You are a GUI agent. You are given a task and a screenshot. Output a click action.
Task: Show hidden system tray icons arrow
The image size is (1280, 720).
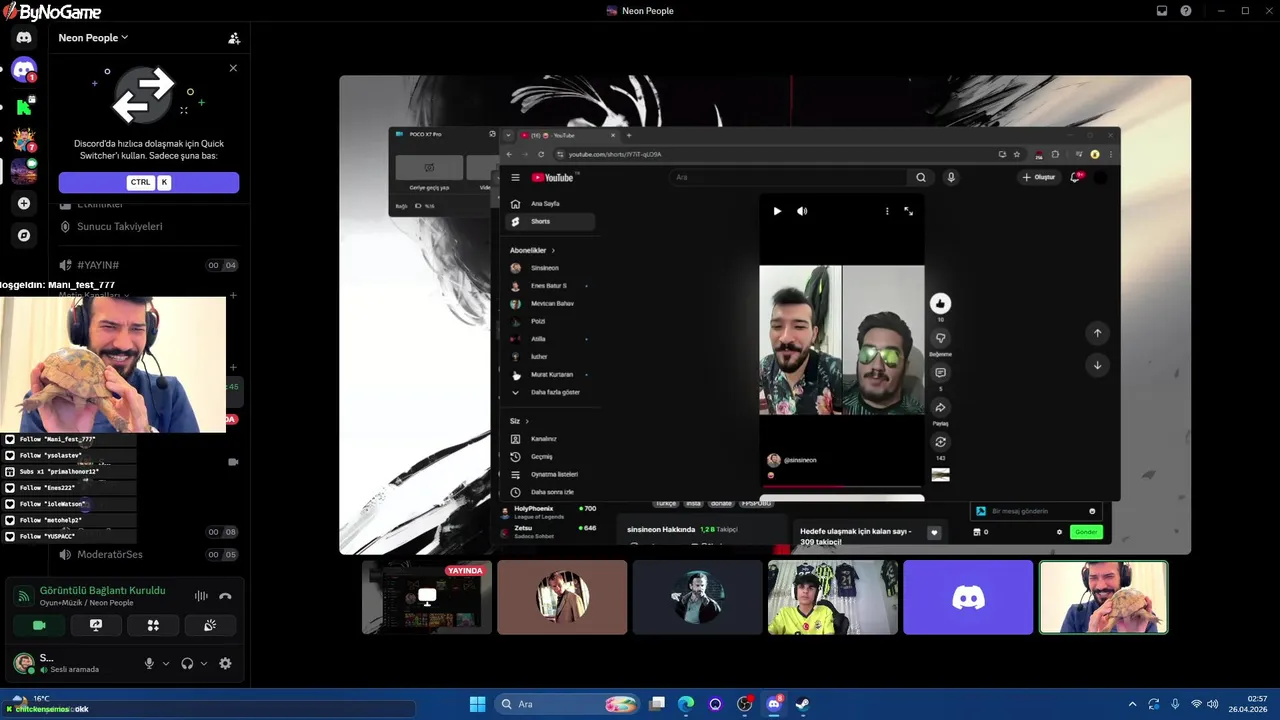point(1132,704)
